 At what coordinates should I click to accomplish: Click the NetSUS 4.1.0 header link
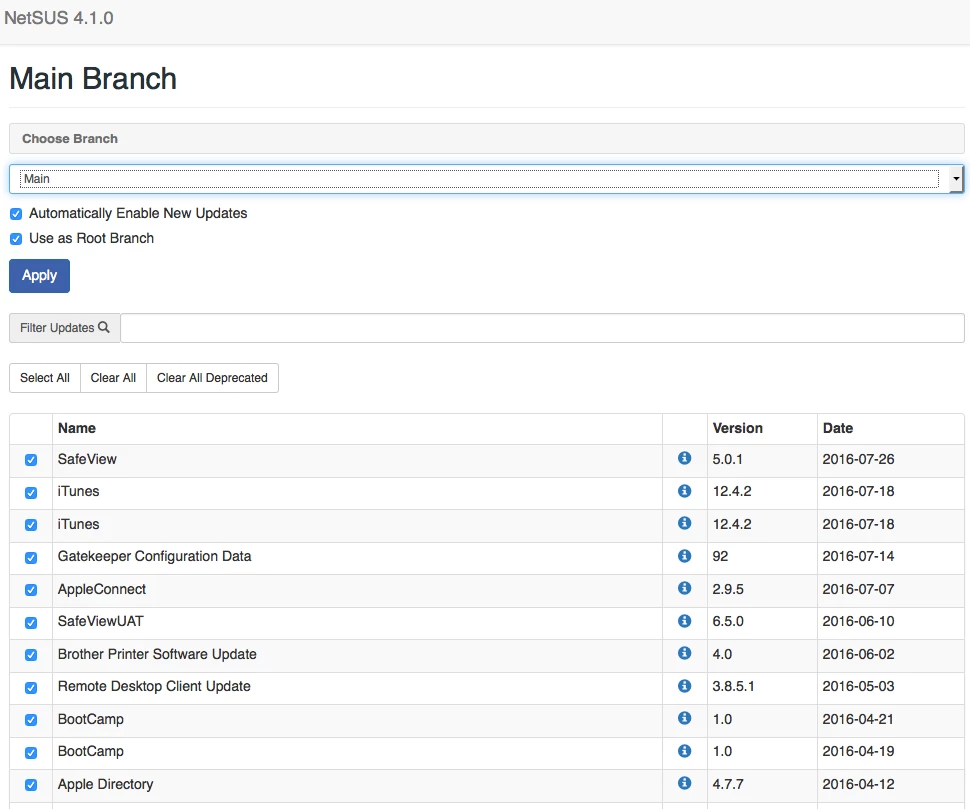59,18
